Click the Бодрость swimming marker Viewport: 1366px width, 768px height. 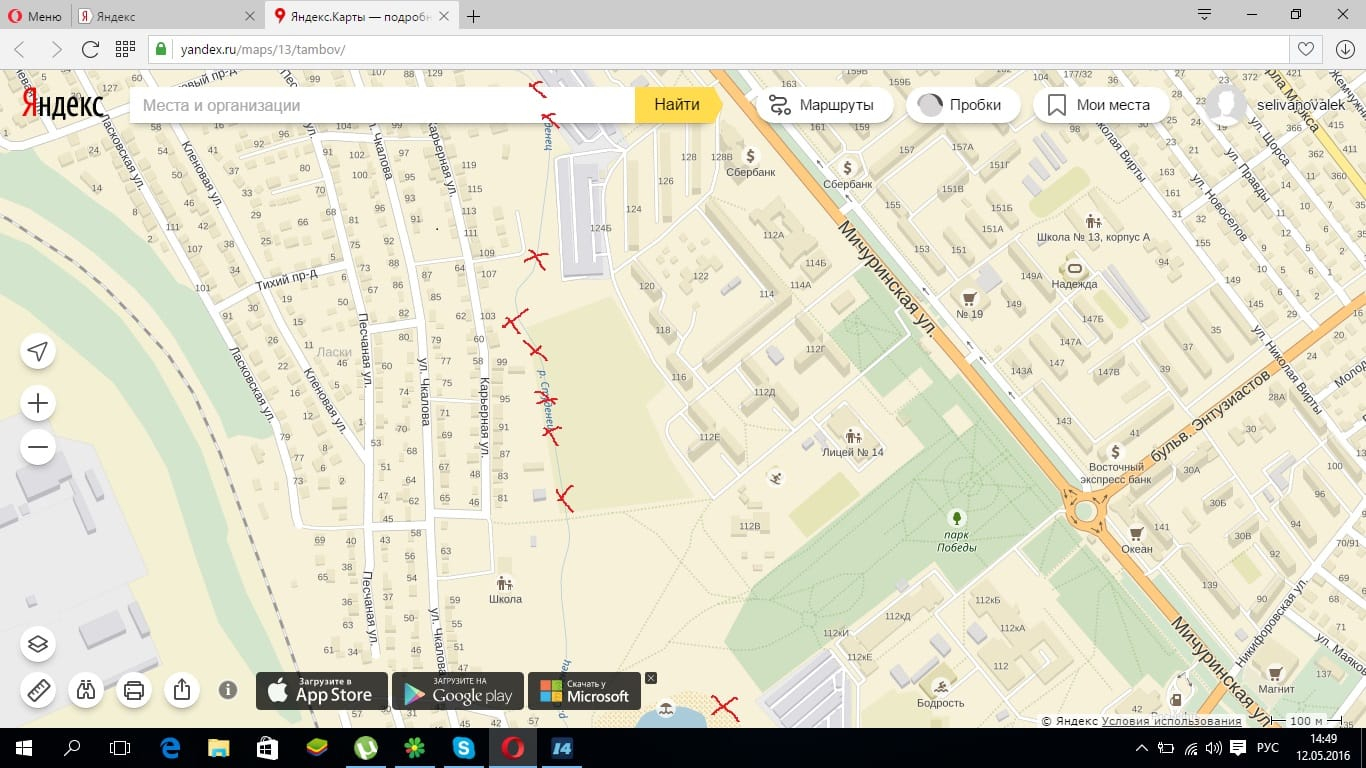941,687
